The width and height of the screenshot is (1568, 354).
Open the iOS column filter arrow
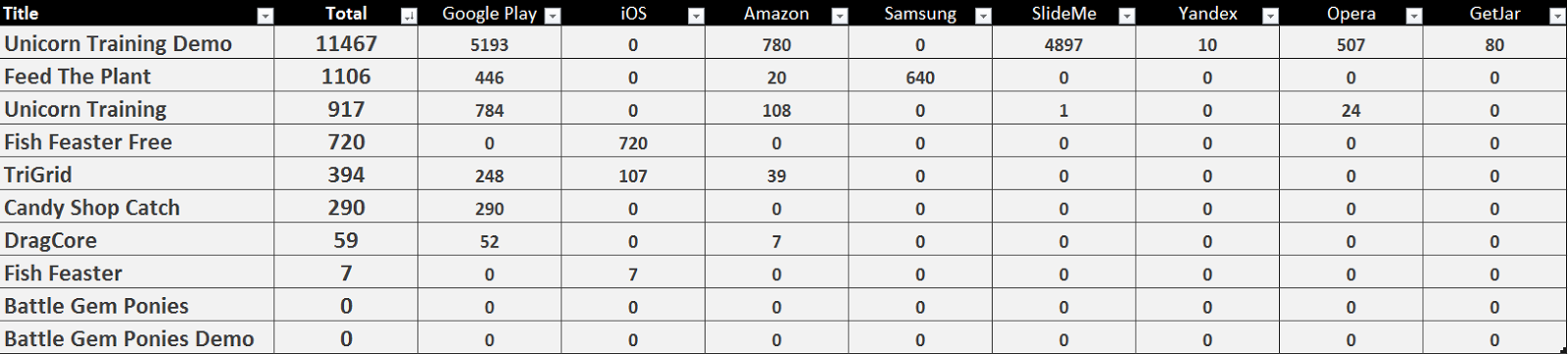pyautogui.click(x=696, y=16)
